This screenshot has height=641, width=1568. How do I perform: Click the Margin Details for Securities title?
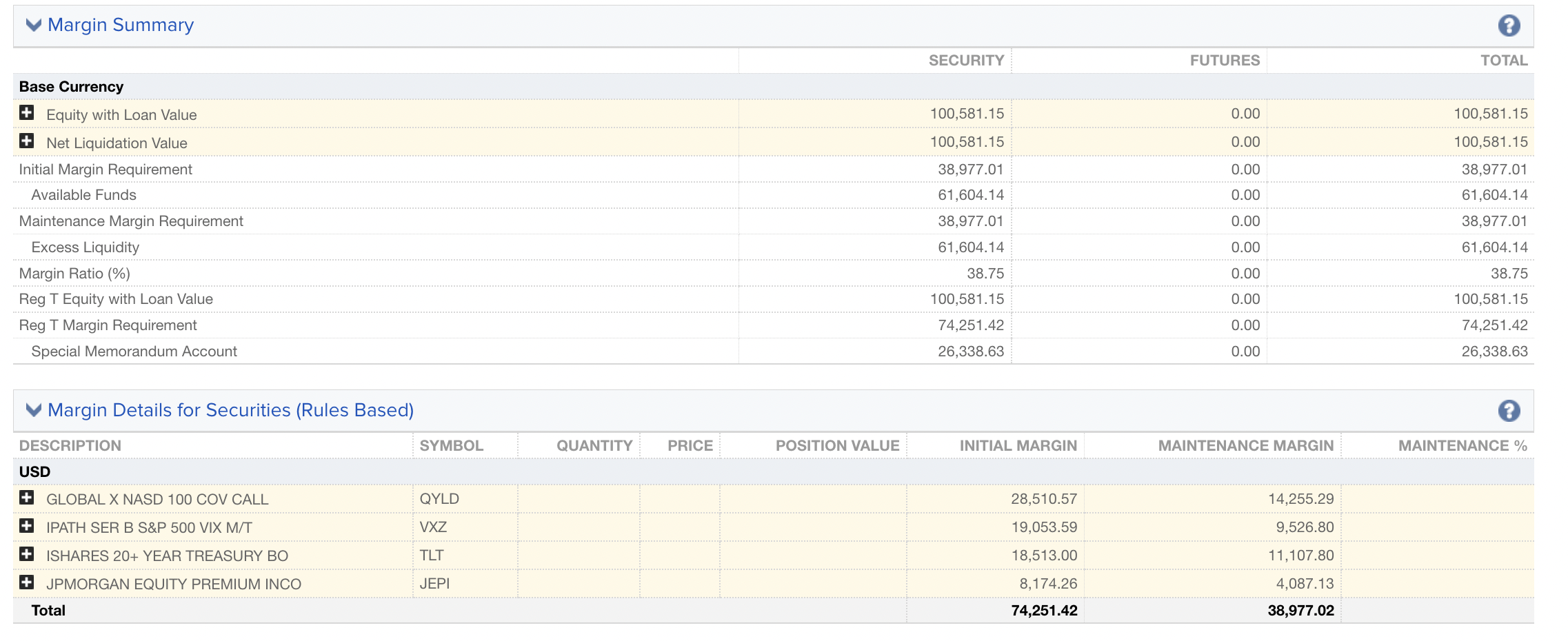(x=230, y=411)
